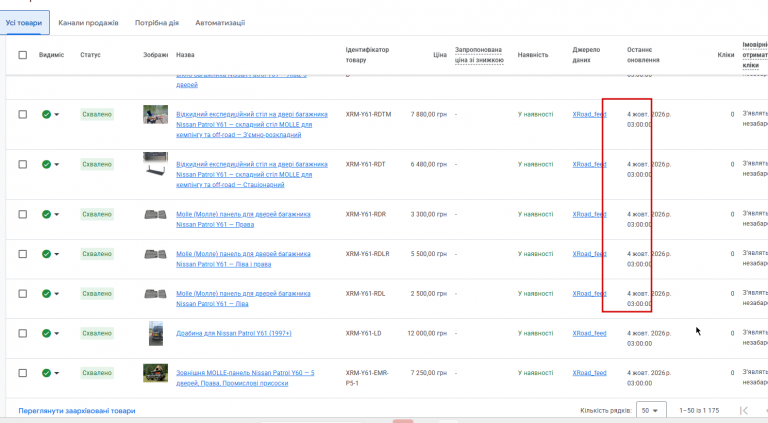768x423 pixels.
Task: Select checkbox for product XRM-Y61-RDL
Action: (23, 293)
